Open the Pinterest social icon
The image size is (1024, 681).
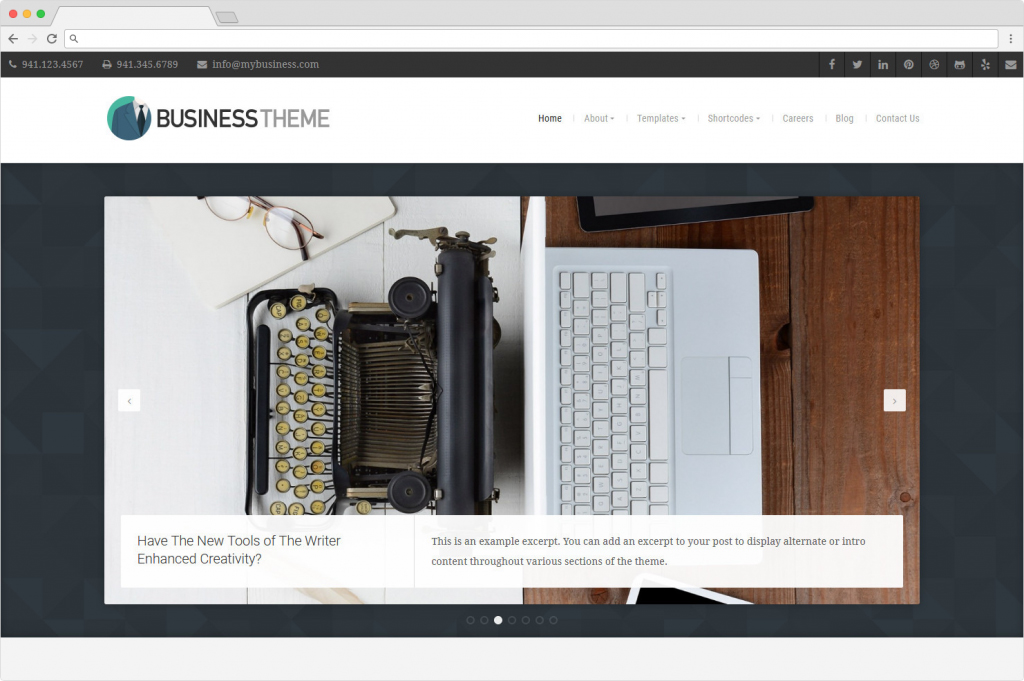click(x=908, y=65)
